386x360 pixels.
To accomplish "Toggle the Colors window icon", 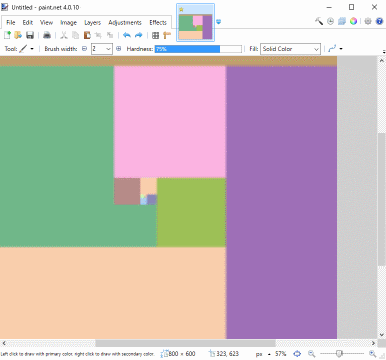I will (353, 21).
